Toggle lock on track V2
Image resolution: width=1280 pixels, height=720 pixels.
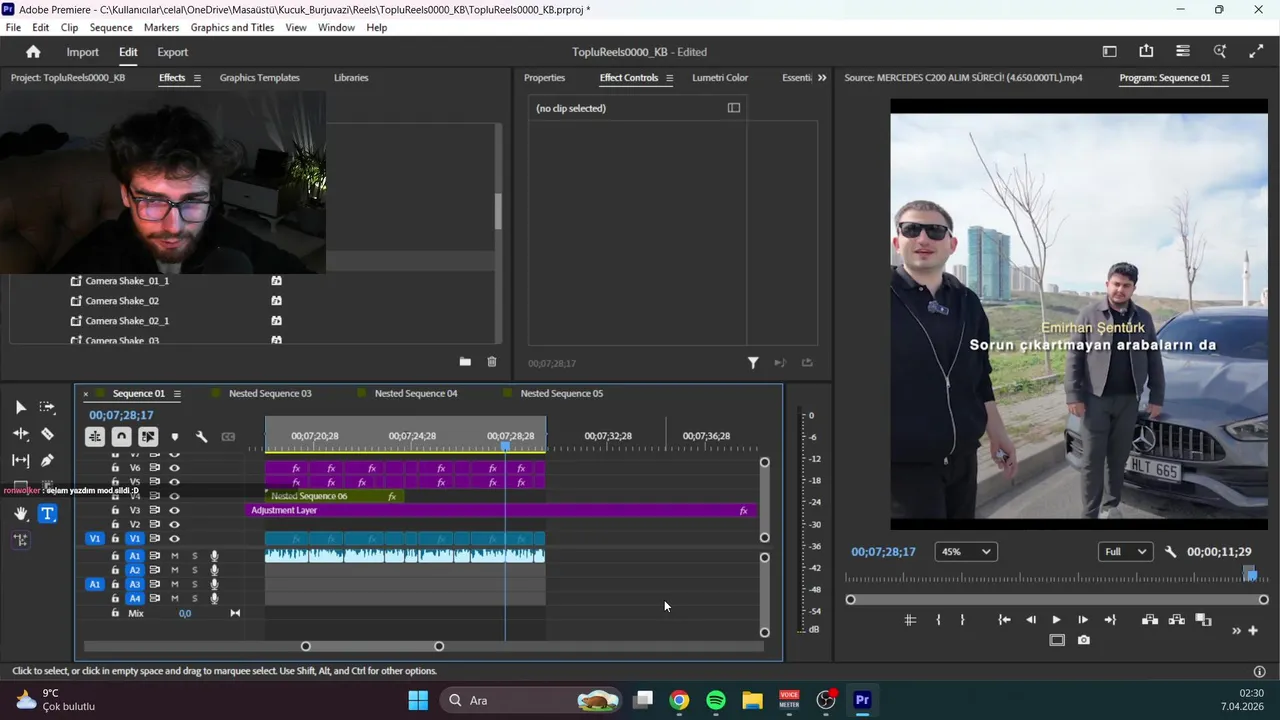pos(115,524)
